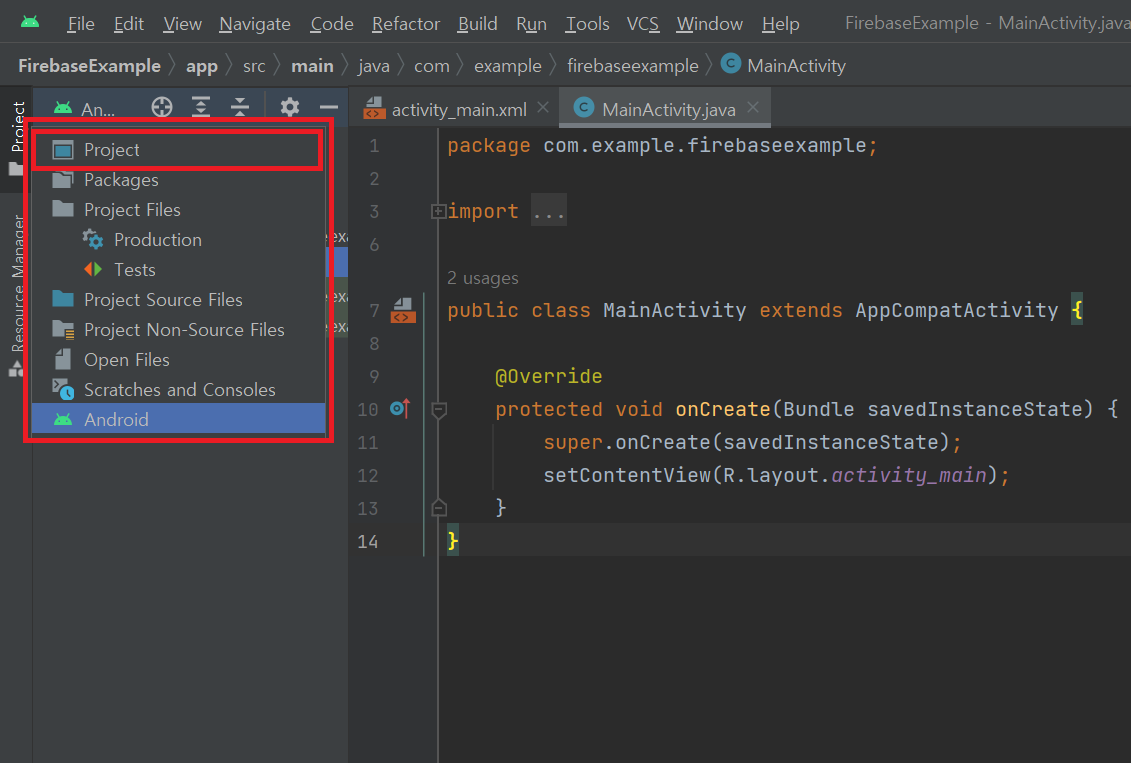Viewport: 1131px width, 763px height.
Task: Open the Android view selector dropdown
Action: pyautogui.click(x=85, y=109)
